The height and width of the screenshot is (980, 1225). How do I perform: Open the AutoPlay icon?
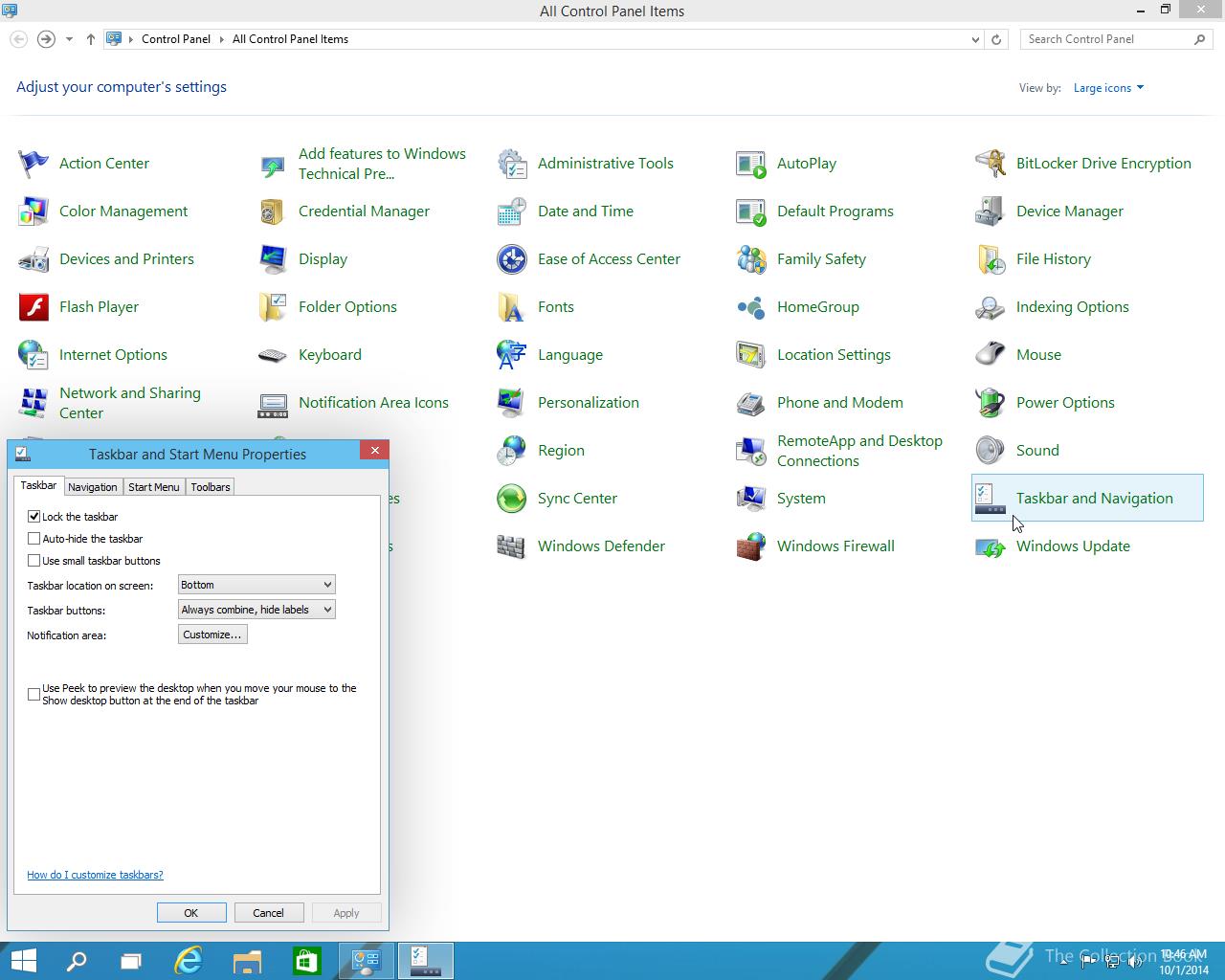(x=751, y=164)
